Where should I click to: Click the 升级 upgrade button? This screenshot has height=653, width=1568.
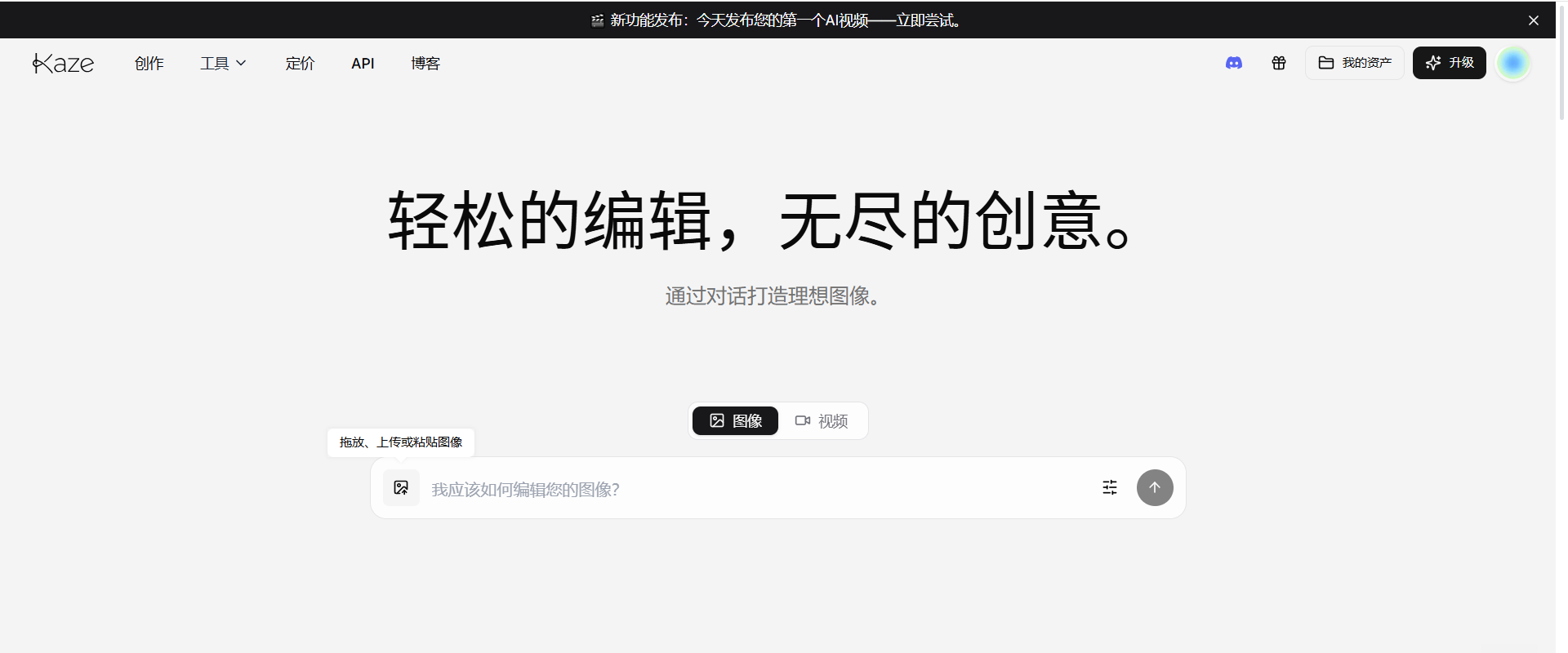[x=1449, y=63]
